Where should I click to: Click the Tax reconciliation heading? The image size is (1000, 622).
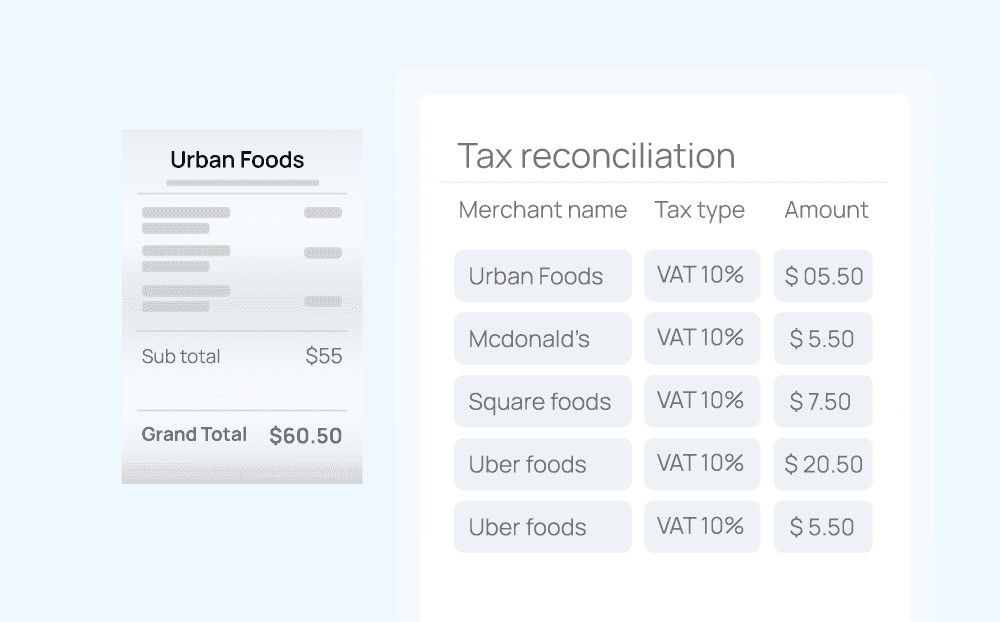click(x=596, y=156)
